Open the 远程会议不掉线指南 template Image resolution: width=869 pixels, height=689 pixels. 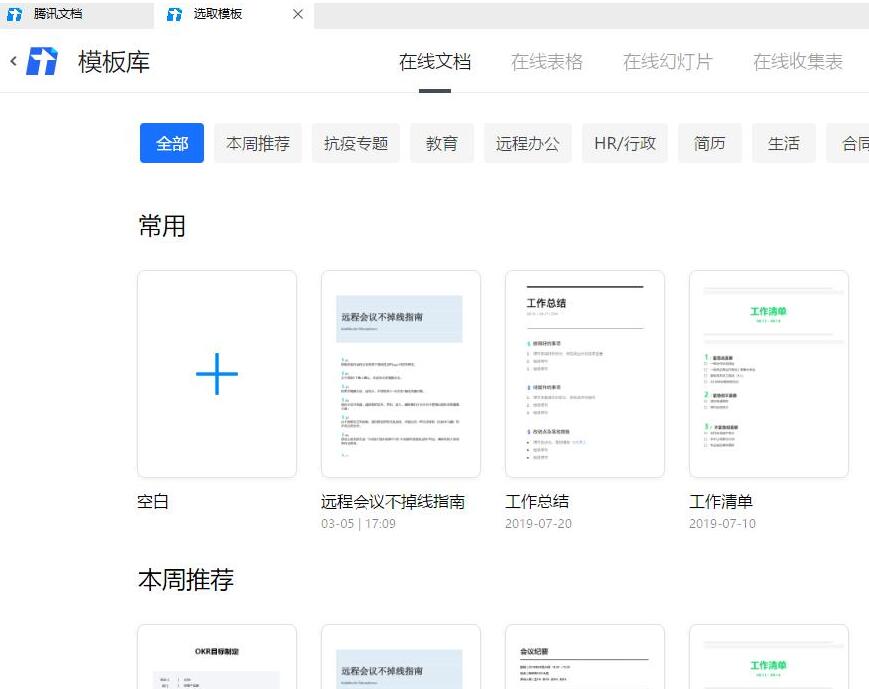point(400,374)
